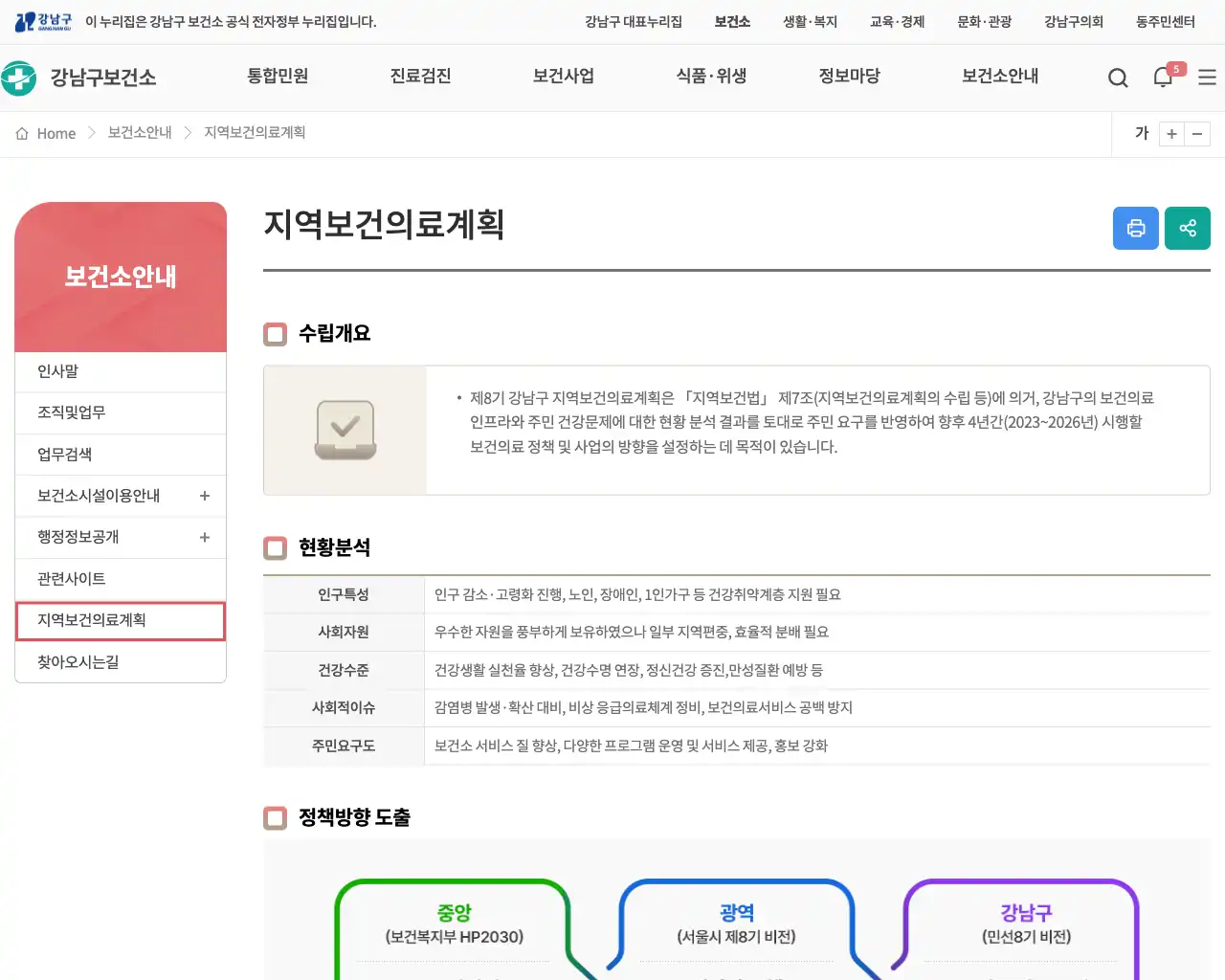Expand the 보건소시설이용안내 sidebar section
Screen dimensions: 1225x980
click(204, 496)
